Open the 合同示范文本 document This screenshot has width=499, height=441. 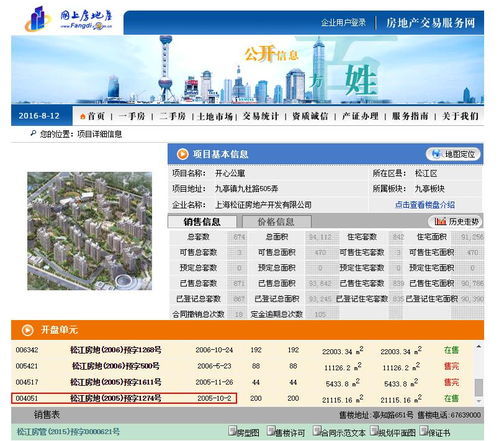[339, 432]
